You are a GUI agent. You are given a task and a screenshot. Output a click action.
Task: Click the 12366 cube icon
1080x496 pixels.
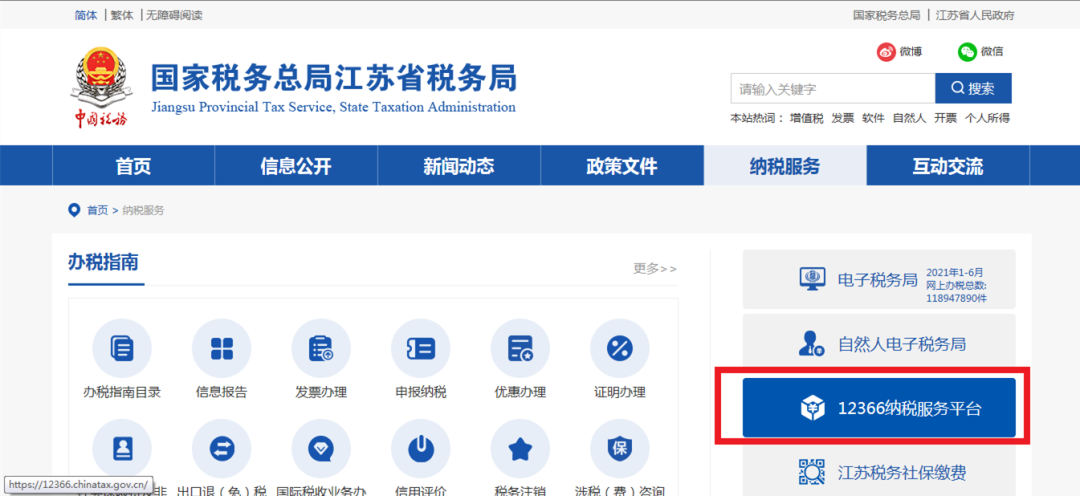[x=812, y=408]
